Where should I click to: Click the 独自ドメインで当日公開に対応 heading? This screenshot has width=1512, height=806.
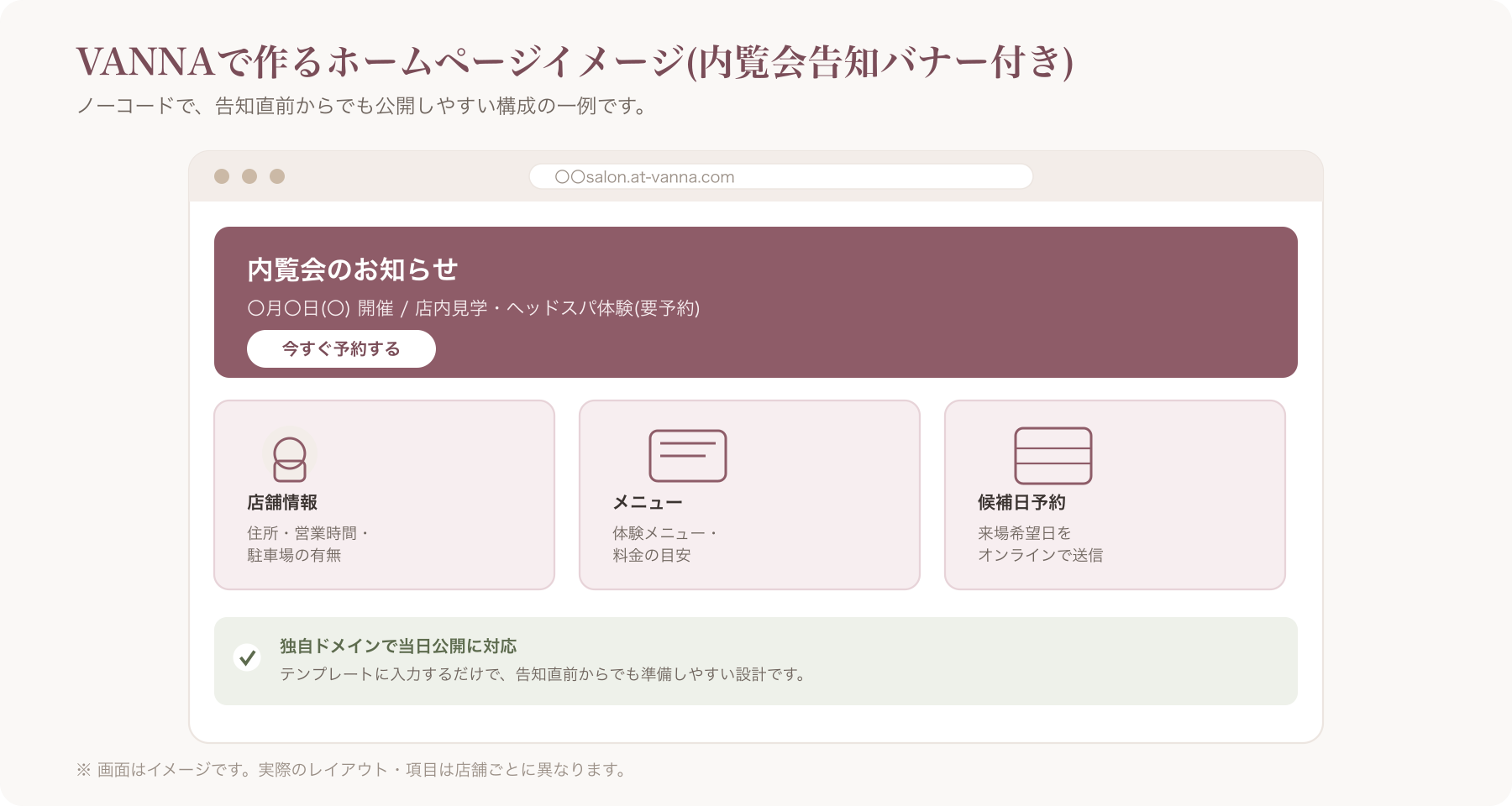[x=398, y=646]
